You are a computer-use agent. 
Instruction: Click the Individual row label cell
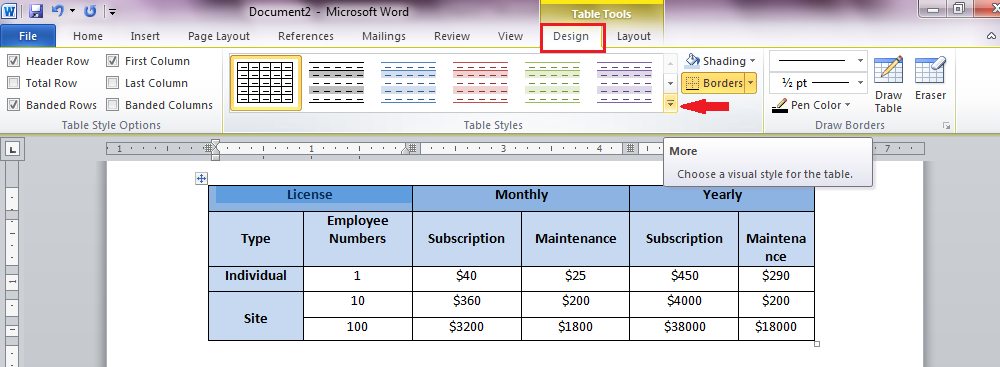click(x=256, y=278)
